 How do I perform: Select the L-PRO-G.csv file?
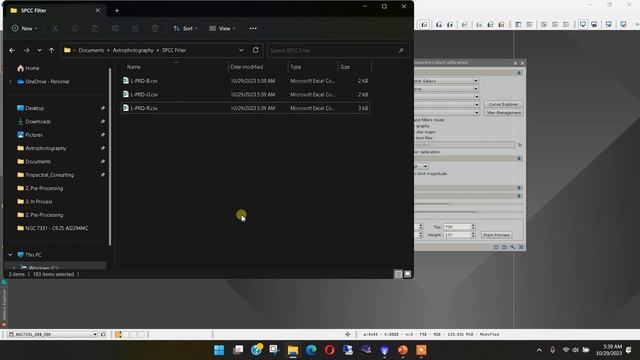click(245, 94)
